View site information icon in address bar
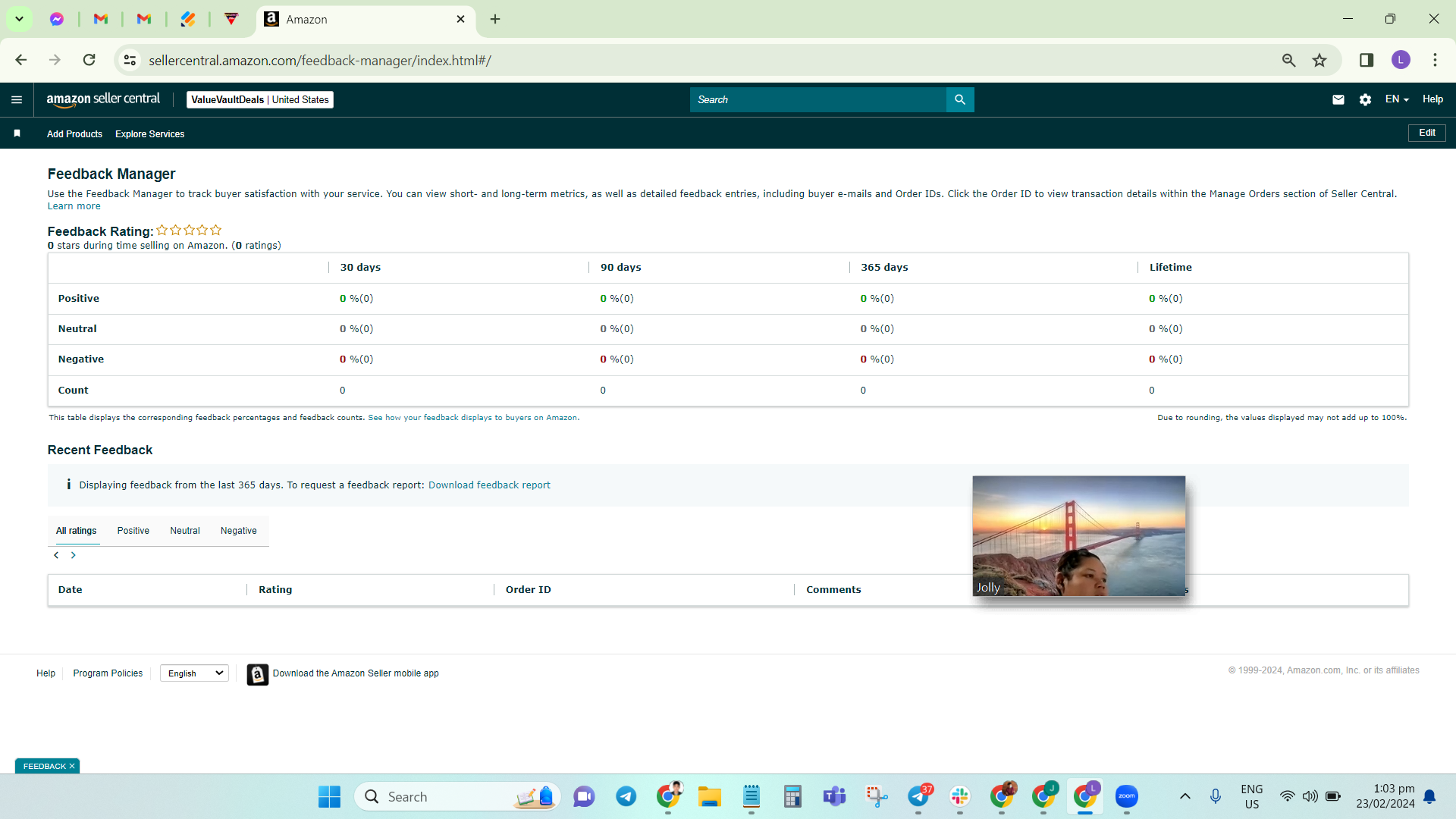Viewport: 1456px width, 819px height. 130,60
